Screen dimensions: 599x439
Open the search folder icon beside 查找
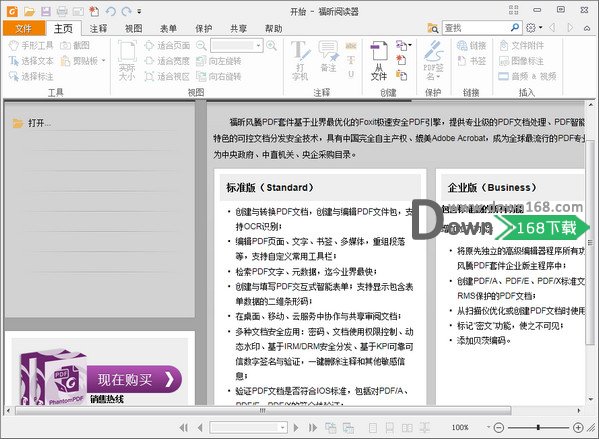(433, 28)
